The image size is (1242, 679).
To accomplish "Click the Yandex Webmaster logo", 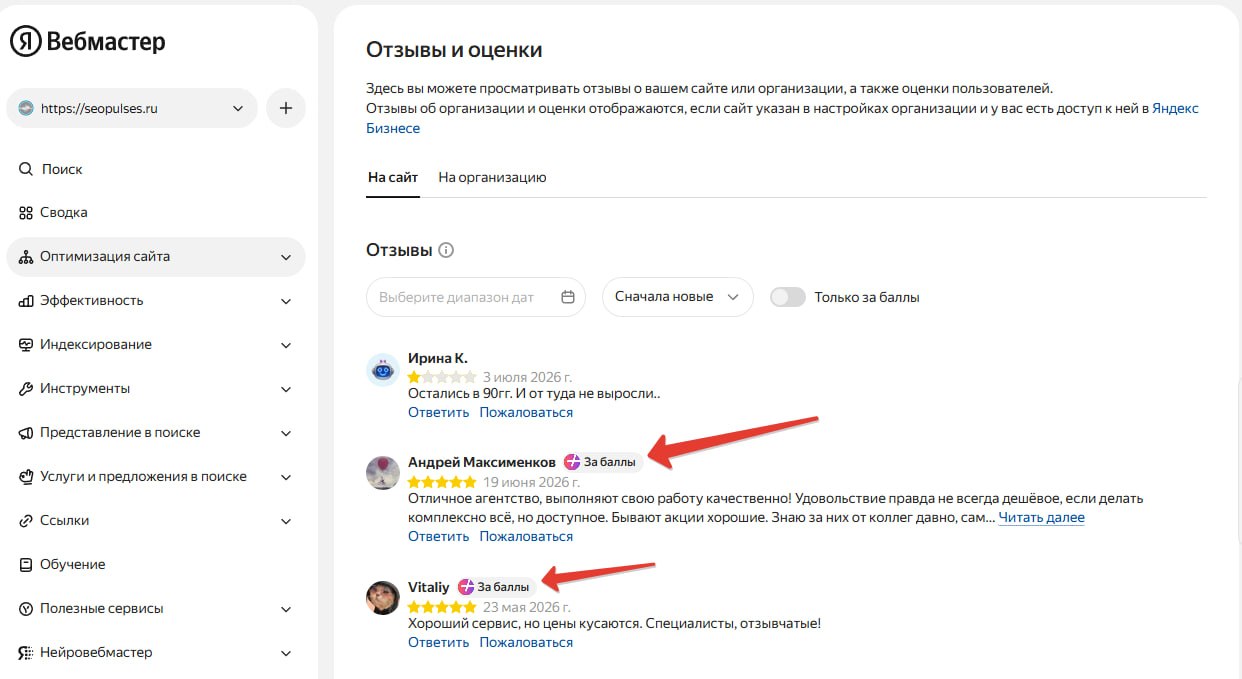I will pyautogui.click(x=88, y=41).
